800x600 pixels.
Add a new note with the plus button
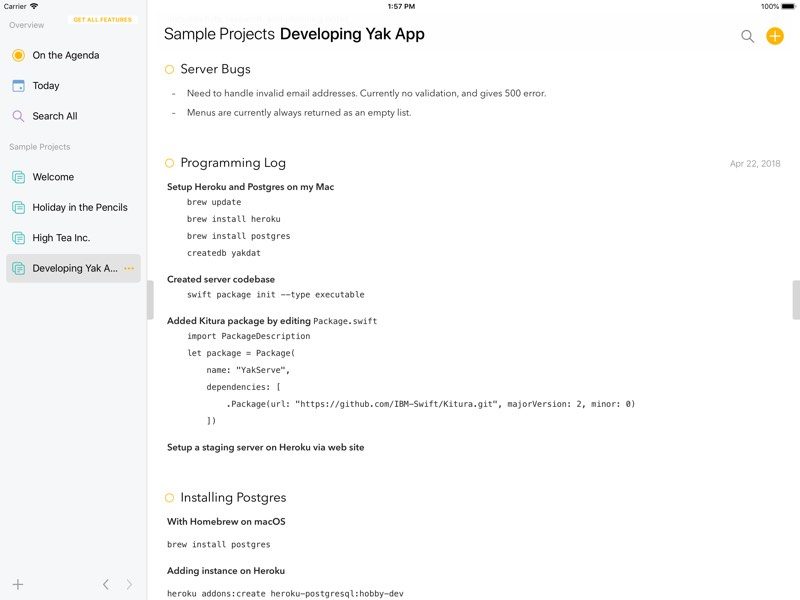775,36
